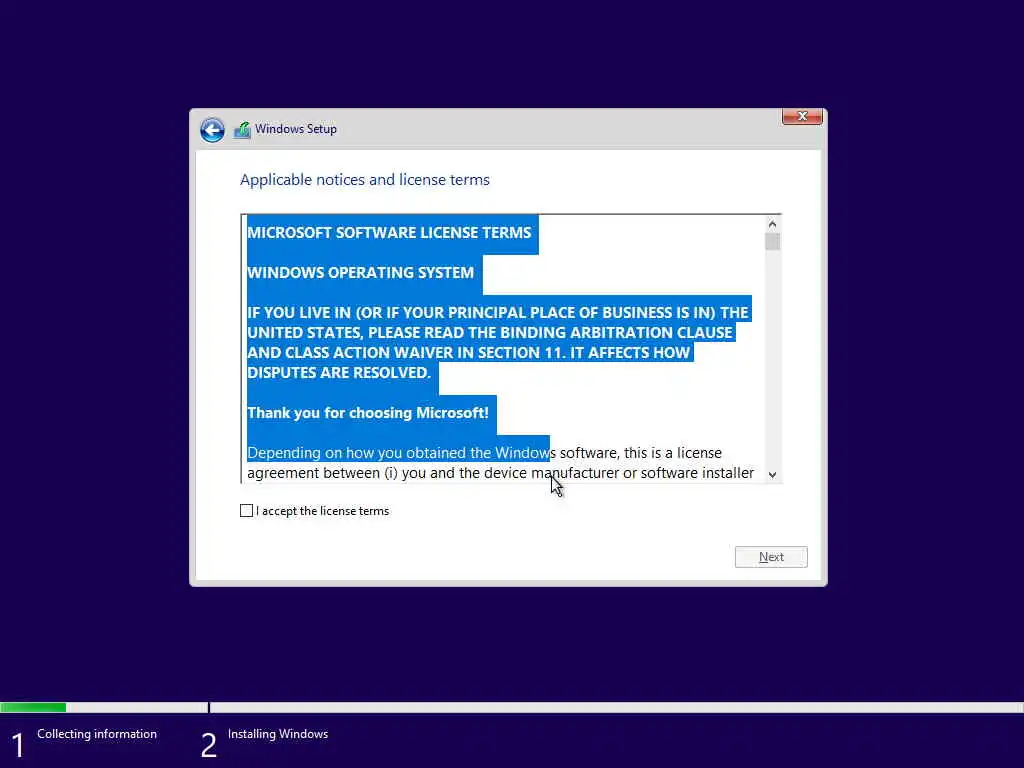This screenshot has height=768, width=1024.
Task: Click the 'Installing Windows' step label
Action: (278, 734)
